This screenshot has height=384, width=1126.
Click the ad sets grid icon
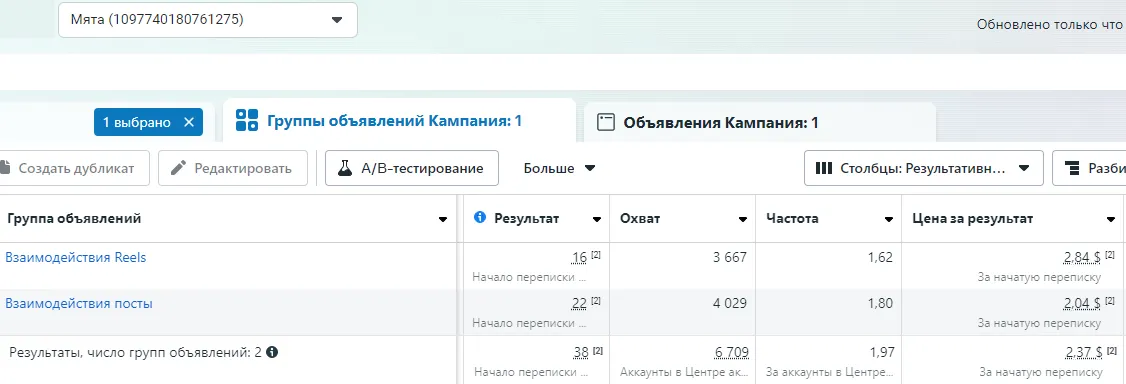pos(246,121)
